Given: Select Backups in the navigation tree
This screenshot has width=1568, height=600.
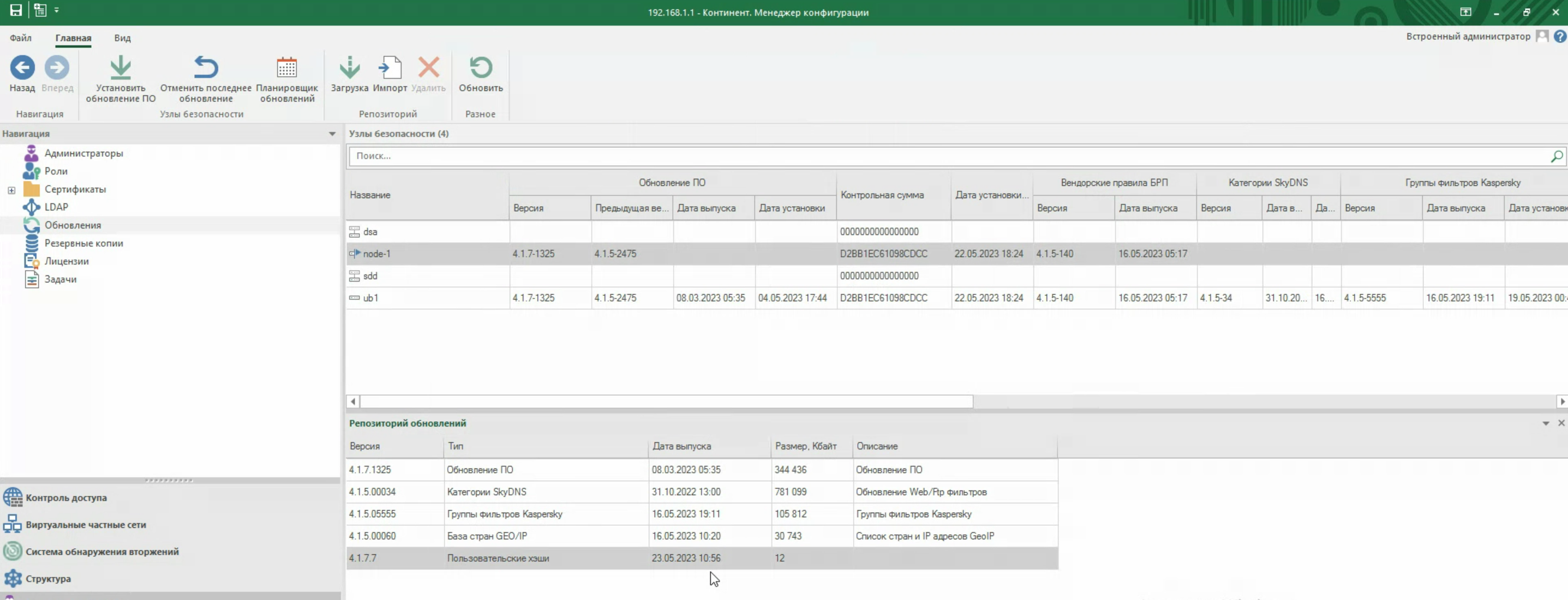Looking at the screenshot, I should click(x=83, y=243).
